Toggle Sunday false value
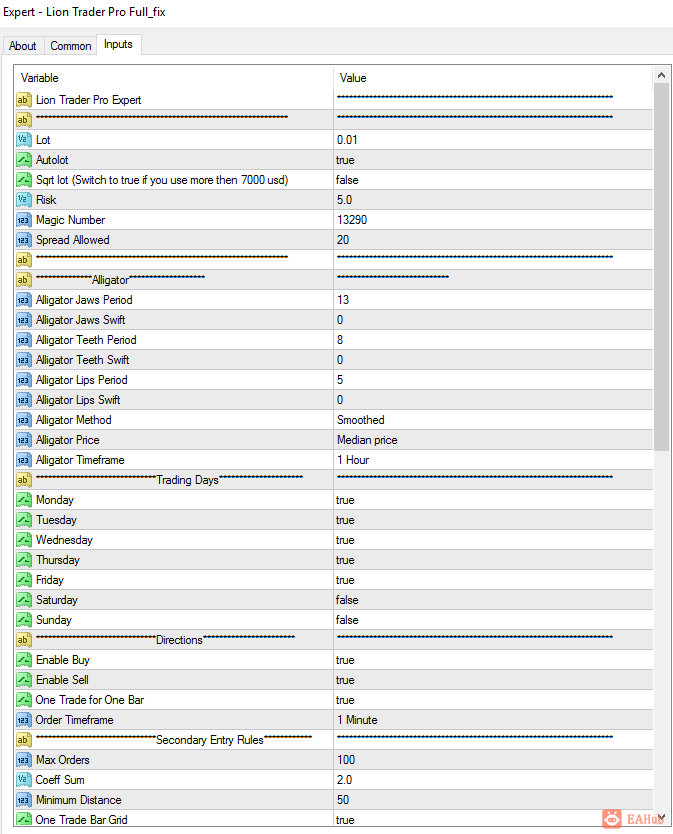The height and width of the screenshot is (834, 673). tap(493, 620)
